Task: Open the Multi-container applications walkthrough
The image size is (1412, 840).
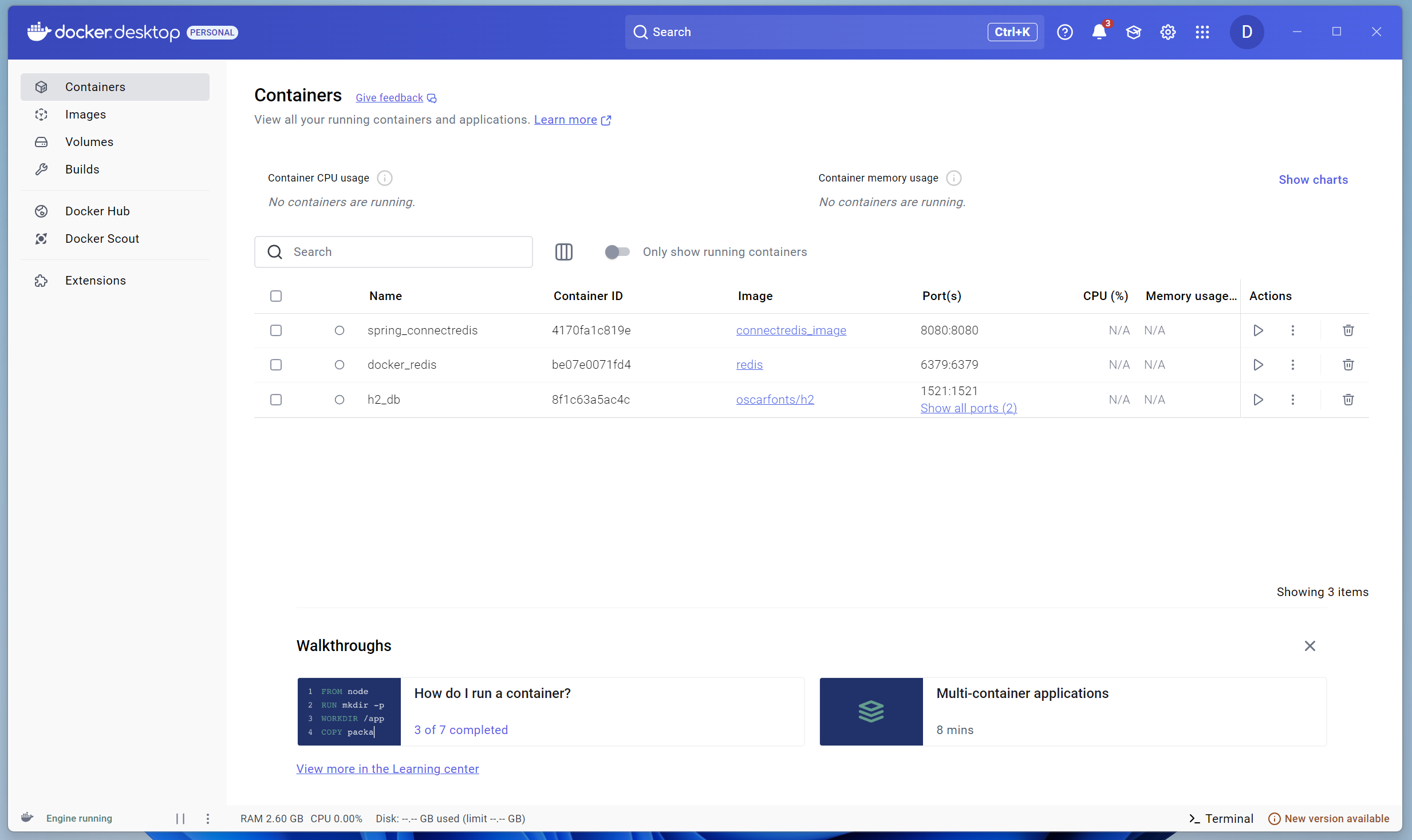Action: tap(1072, 712)
